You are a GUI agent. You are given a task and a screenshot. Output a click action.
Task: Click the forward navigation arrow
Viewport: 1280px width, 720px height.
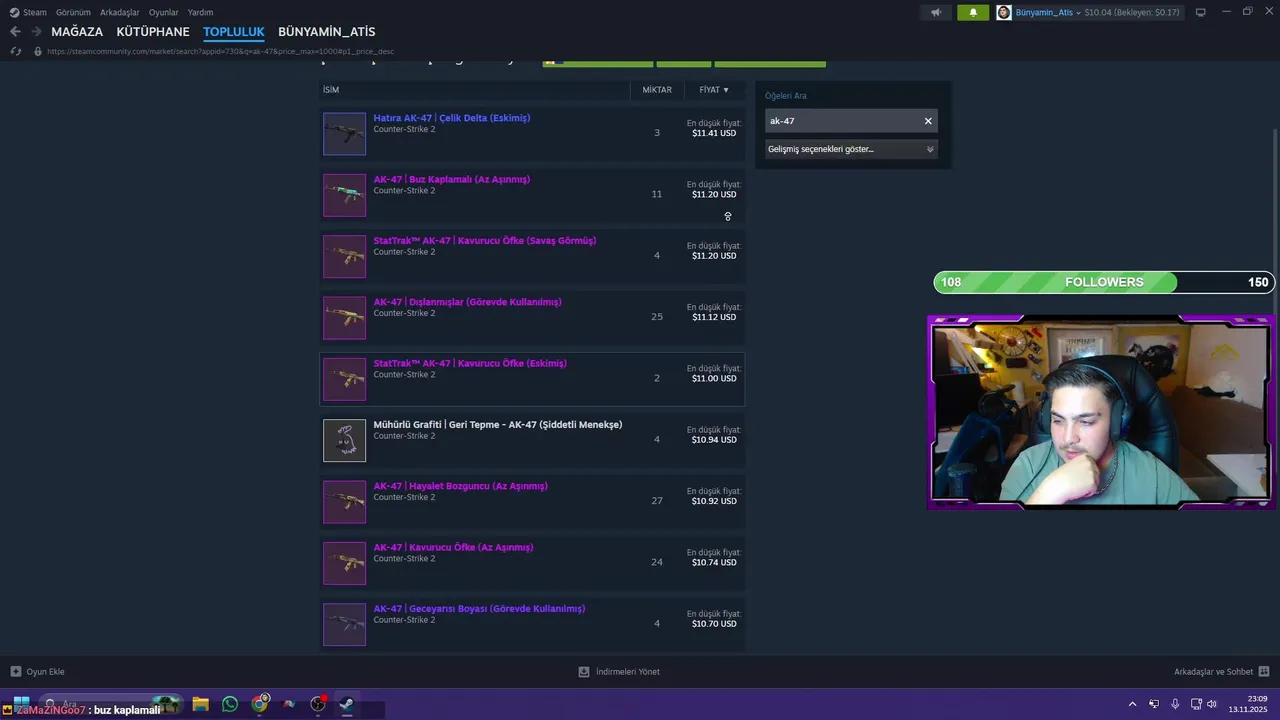36,32
